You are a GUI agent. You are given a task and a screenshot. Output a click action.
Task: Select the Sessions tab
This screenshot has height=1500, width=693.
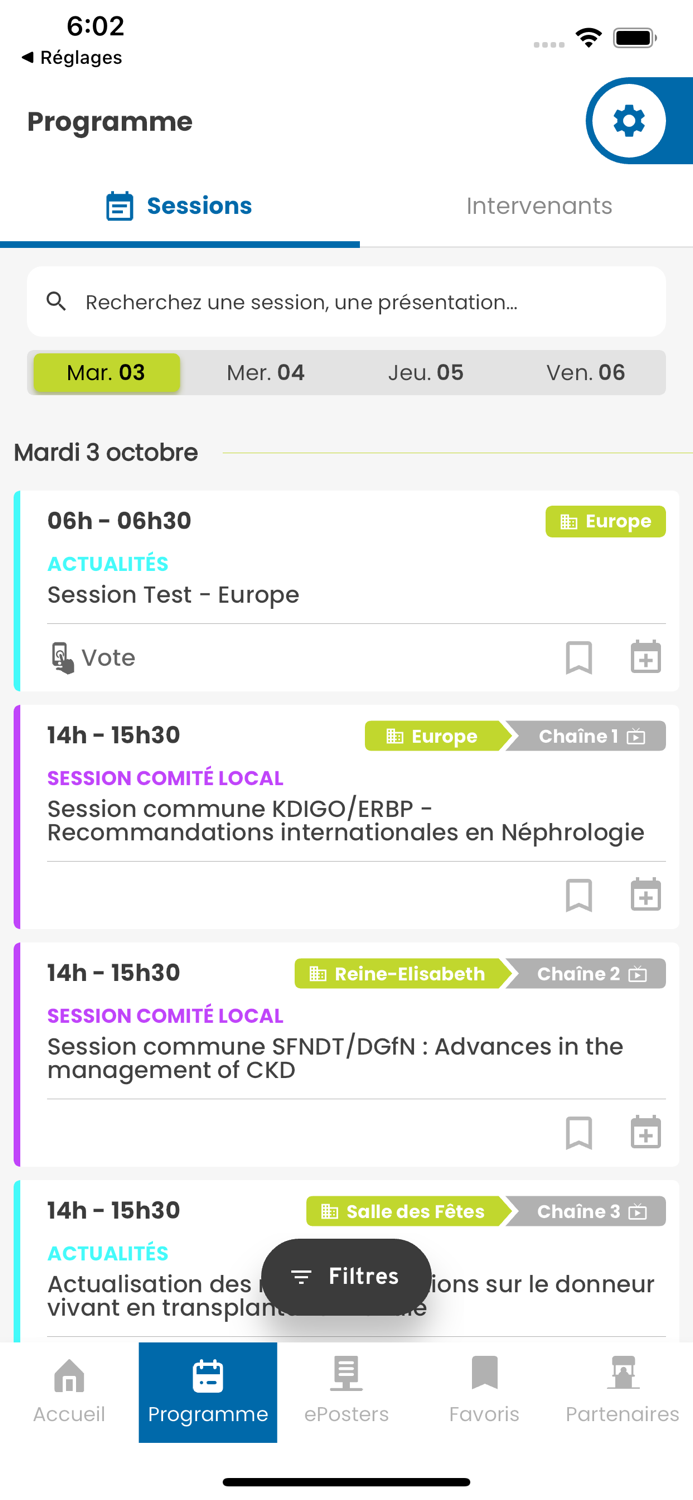pyautogui.click(x=179, y=206)
